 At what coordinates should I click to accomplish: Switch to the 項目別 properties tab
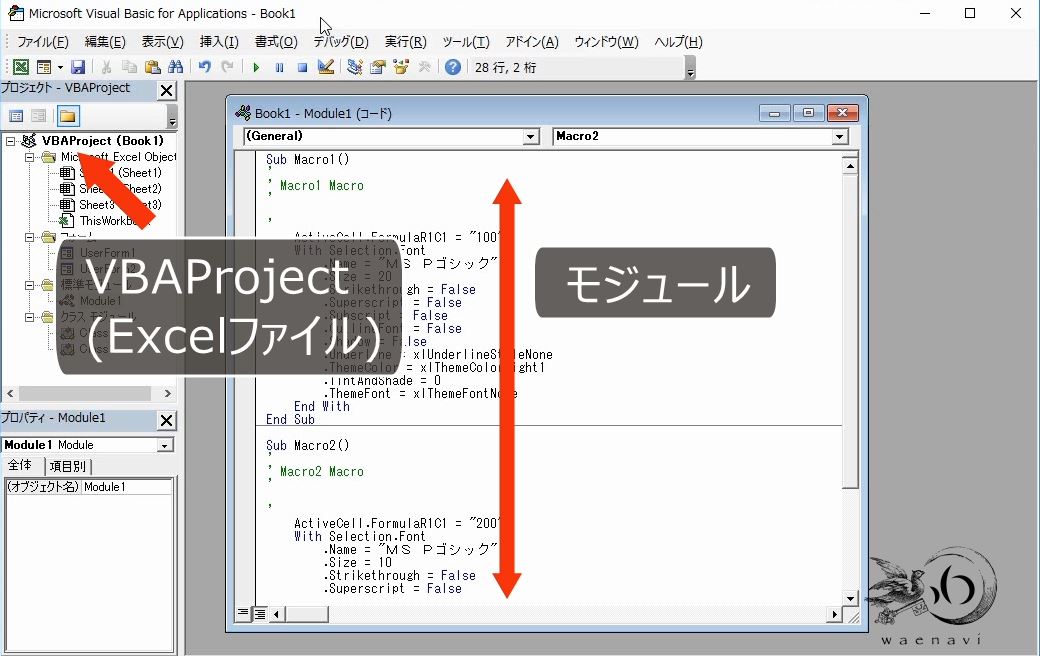coord(67,466)
